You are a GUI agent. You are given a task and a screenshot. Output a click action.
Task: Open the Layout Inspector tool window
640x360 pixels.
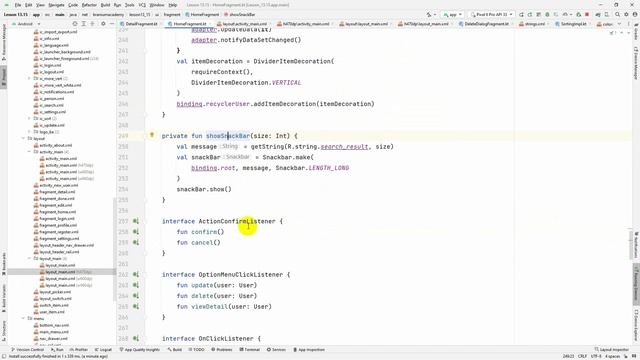coord(611,350)
